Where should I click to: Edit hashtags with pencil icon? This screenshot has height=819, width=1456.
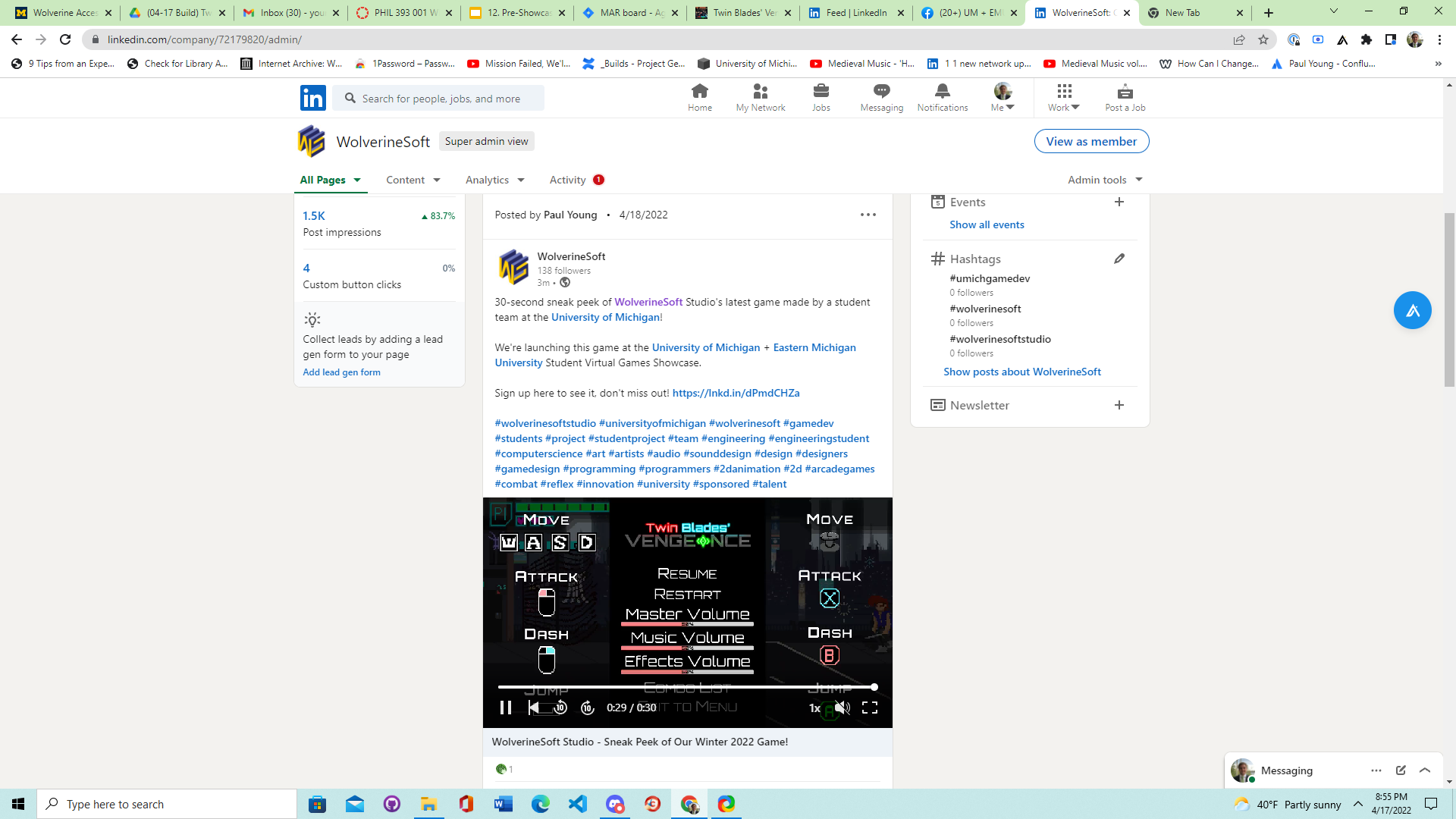pos(1119,259)
